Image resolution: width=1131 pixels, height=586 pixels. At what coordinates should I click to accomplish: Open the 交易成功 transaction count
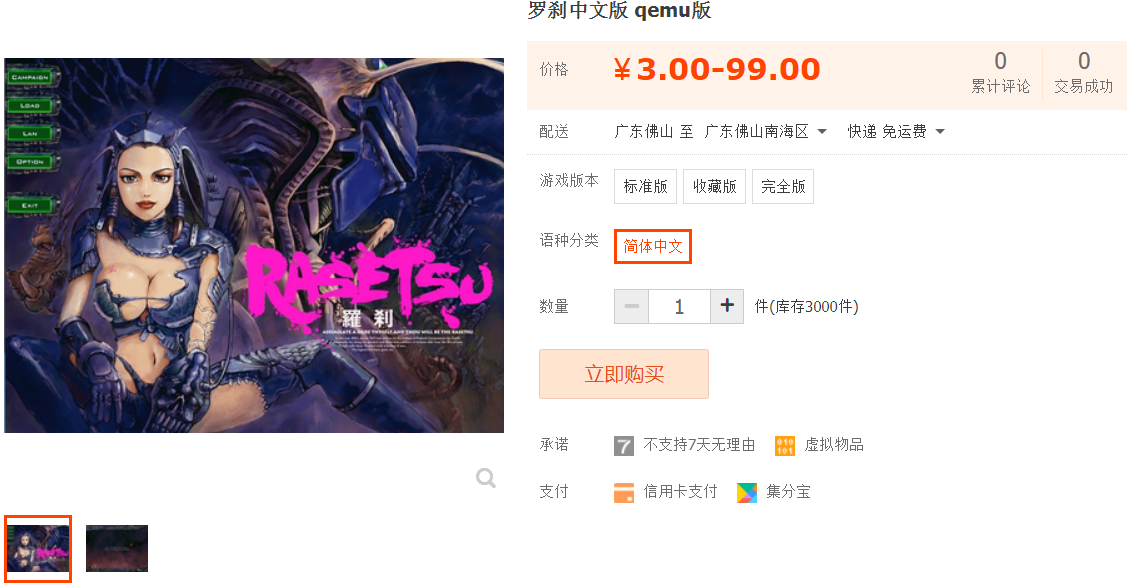coord(1083,72)
